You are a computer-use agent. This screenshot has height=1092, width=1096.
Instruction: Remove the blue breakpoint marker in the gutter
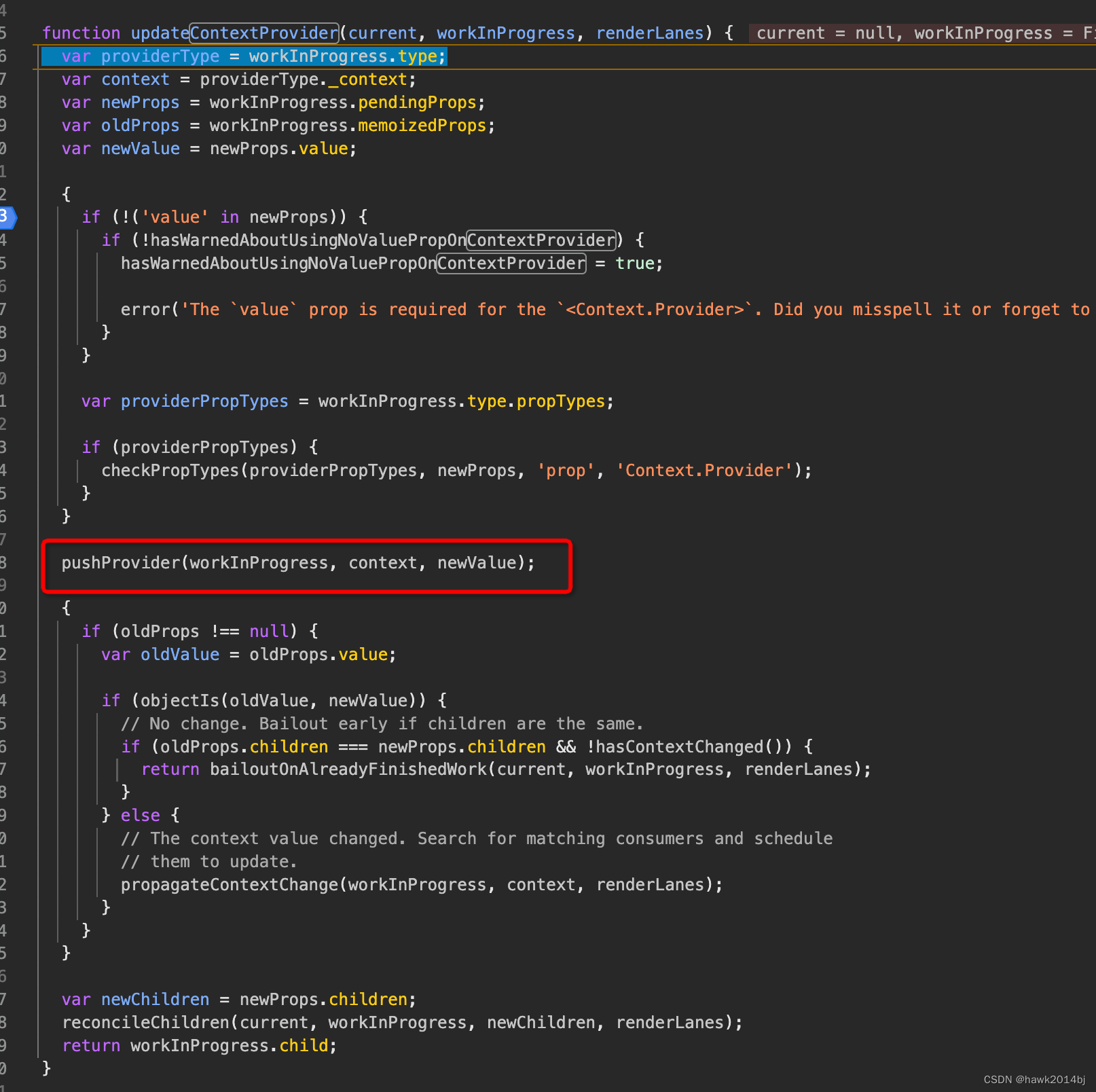(7, 217)
